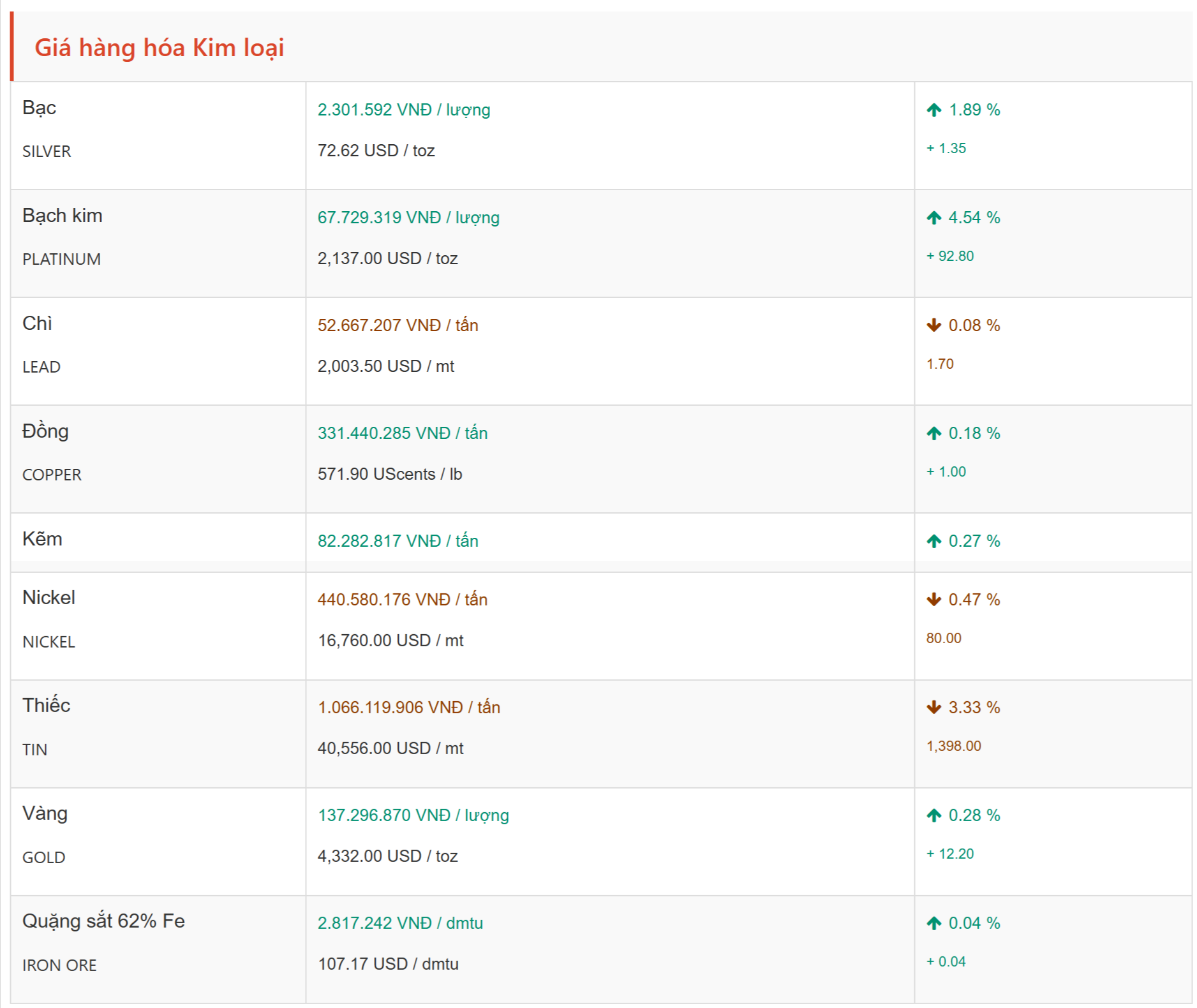Click the down arrow for Tin 3.33 %
1197x1008 pixels.
tap(933, 708)
